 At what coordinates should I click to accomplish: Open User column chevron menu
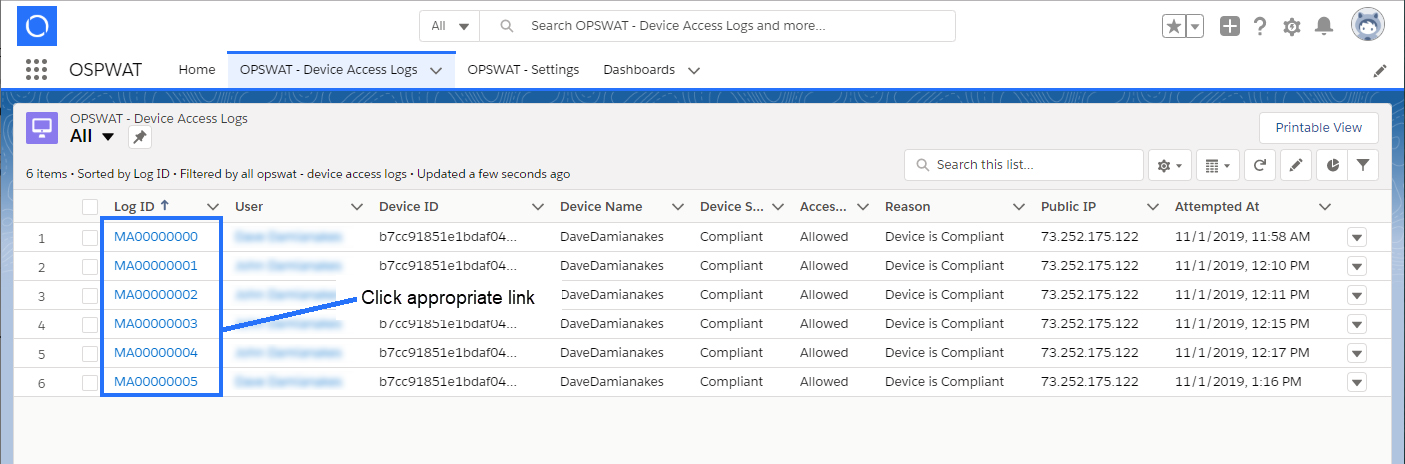357,207
